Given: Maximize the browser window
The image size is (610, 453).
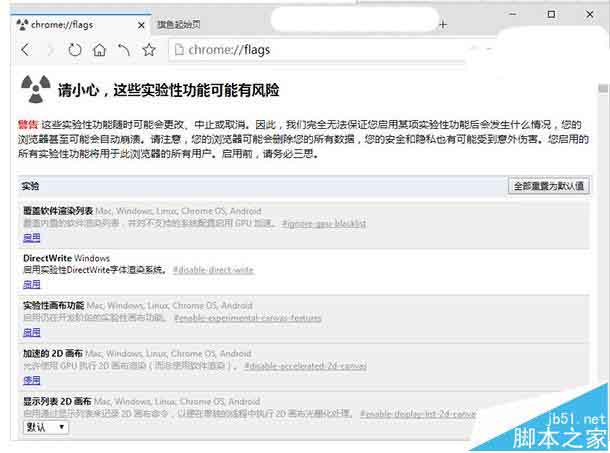Looking at the screenshot, I should click(551, 14).
